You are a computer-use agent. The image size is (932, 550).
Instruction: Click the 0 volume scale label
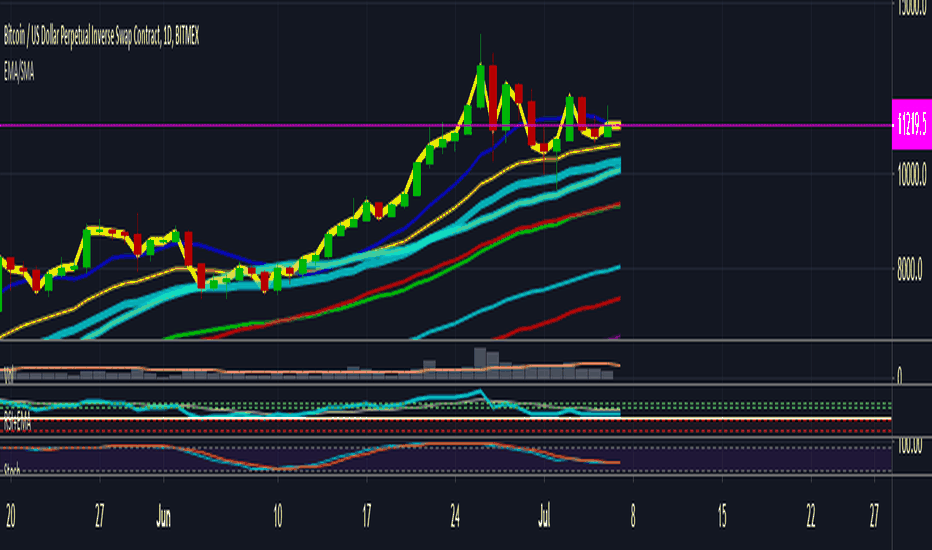pos(899,375)
